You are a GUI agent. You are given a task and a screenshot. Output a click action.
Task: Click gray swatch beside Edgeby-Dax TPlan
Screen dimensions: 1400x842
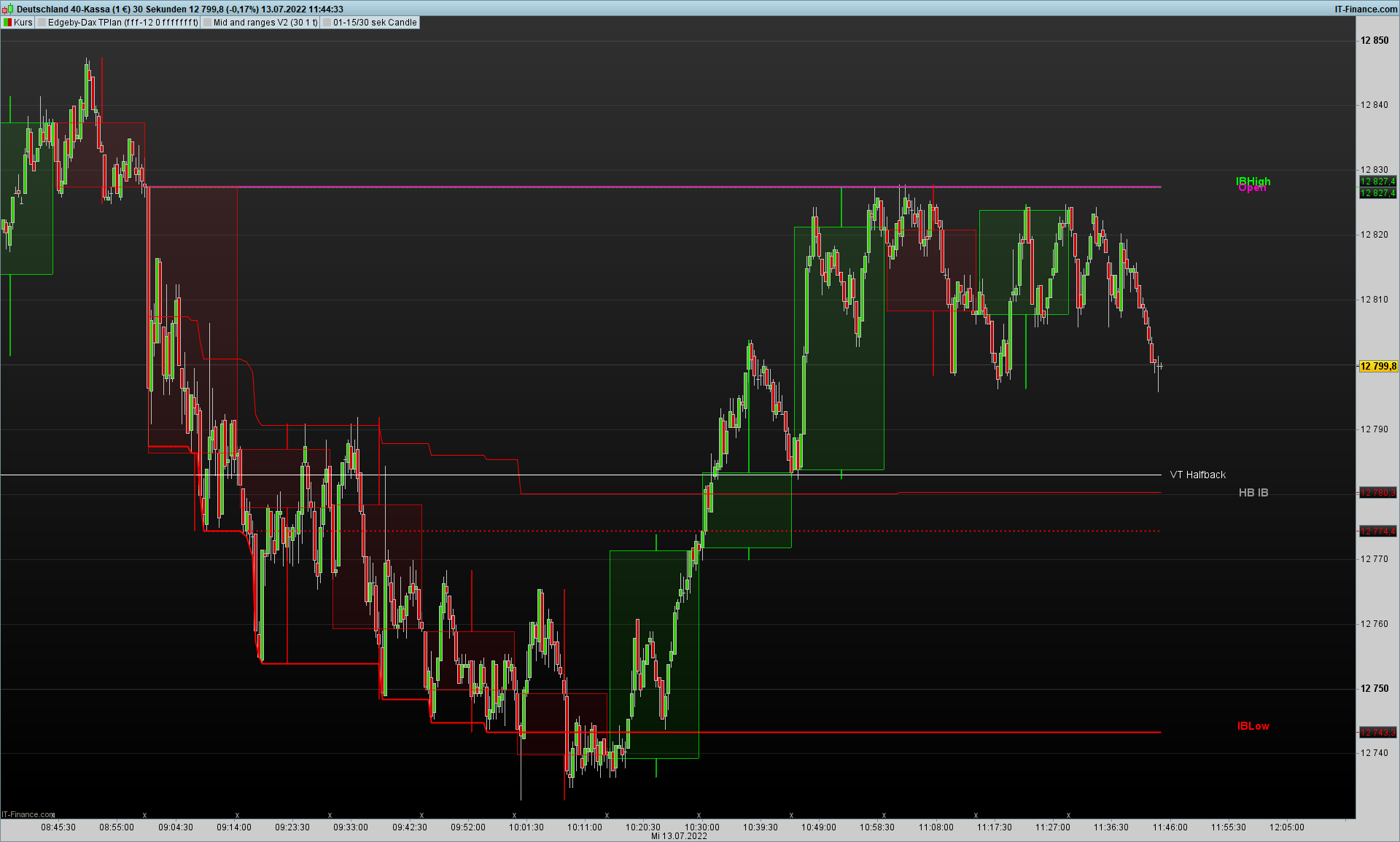pyautogui.click(x=42, y=23)
